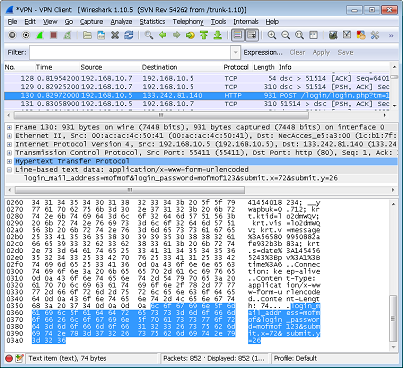Open the Telephony menu
Image resolution: width=403 pixels, height=368 pixels.
[188, 22]
